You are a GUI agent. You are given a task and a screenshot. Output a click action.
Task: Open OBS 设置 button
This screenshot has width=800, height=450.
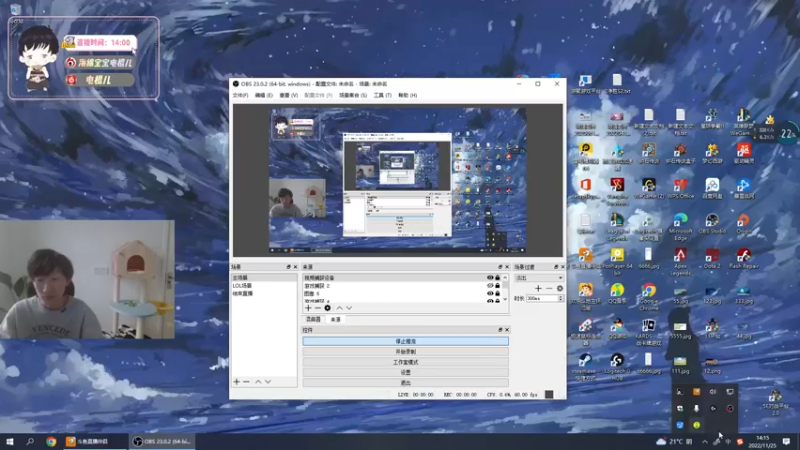[406, 372]
